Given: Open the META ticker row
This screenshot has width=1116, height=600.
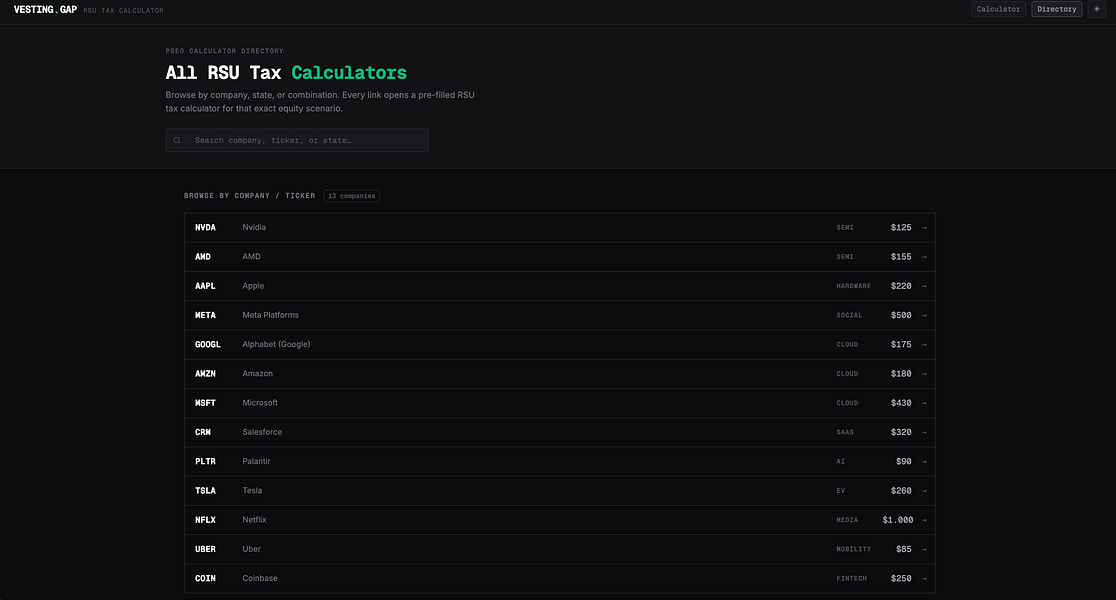Looking at the screenshot, I should [559, 315].
